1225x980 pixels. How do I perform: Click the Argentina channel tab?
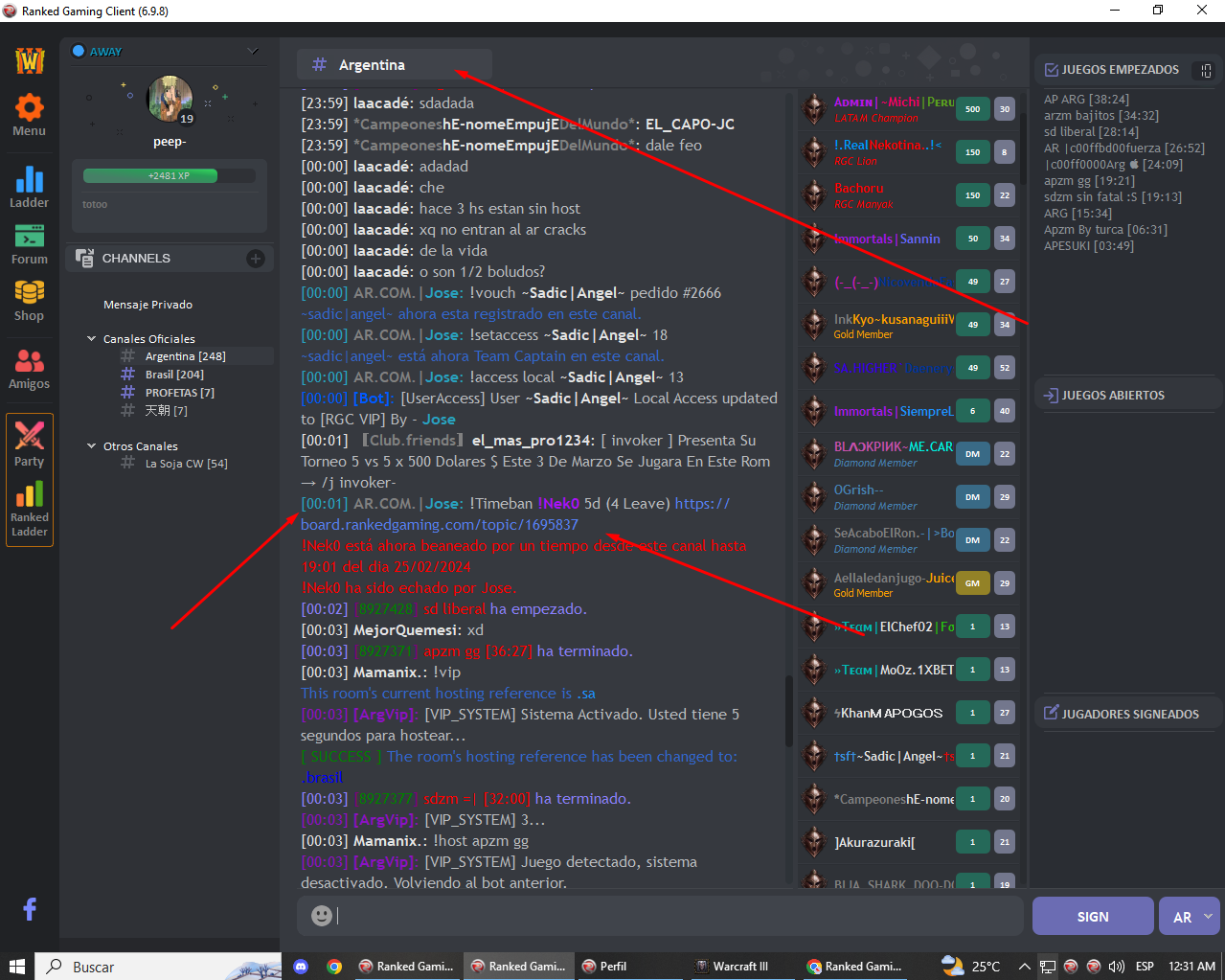pos(395,65)
